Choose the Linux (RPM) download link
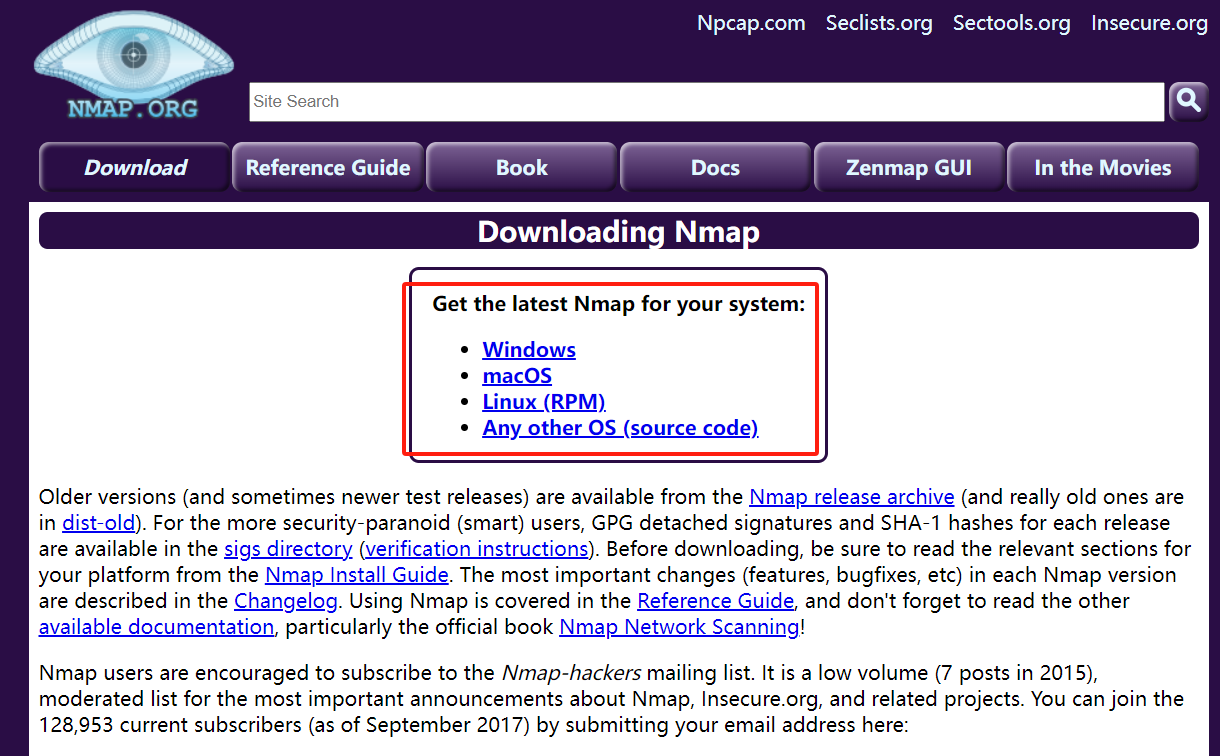This screenshot has height=756, width=1220. pos(544,402)
